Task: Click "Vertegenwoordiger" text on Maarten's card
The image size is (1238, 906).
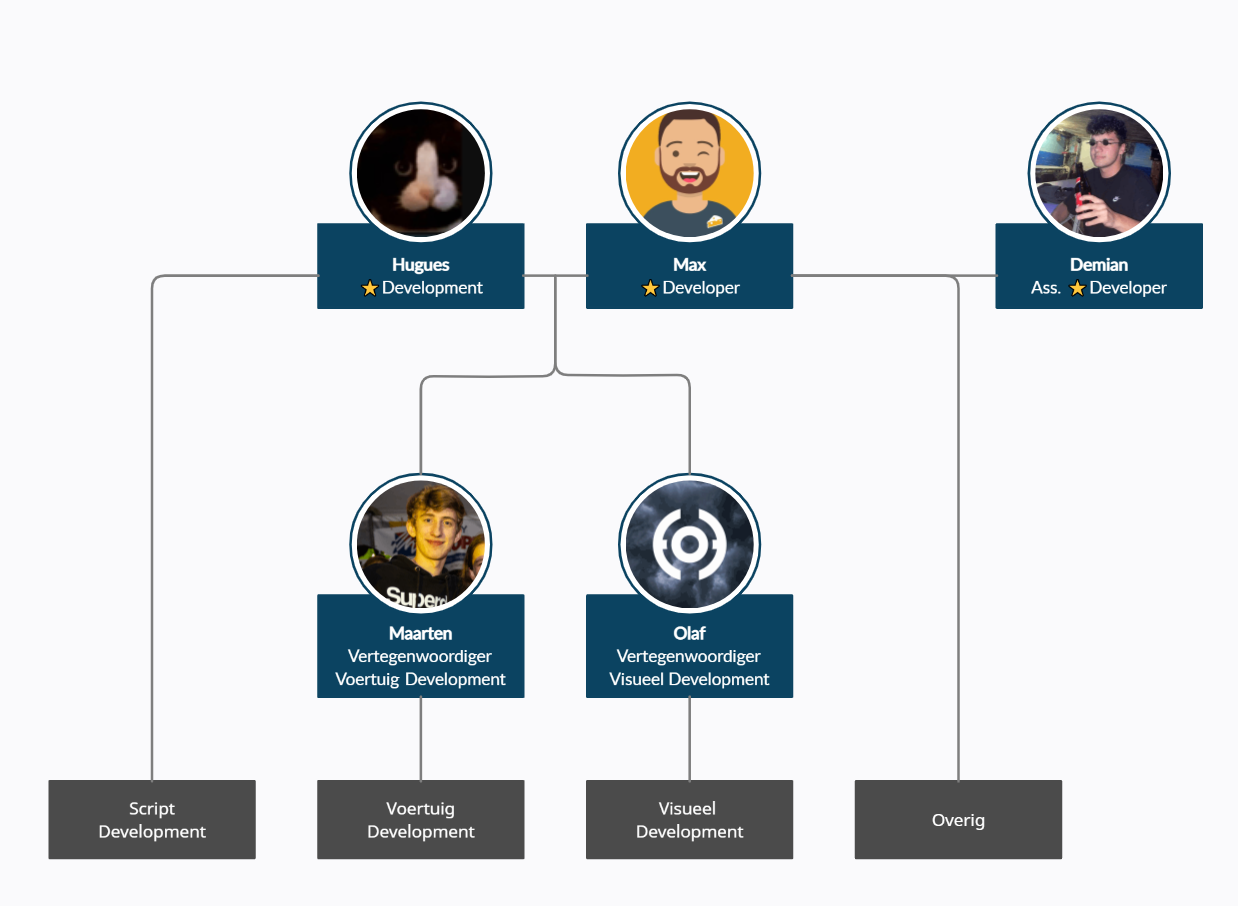Action: 420,656
